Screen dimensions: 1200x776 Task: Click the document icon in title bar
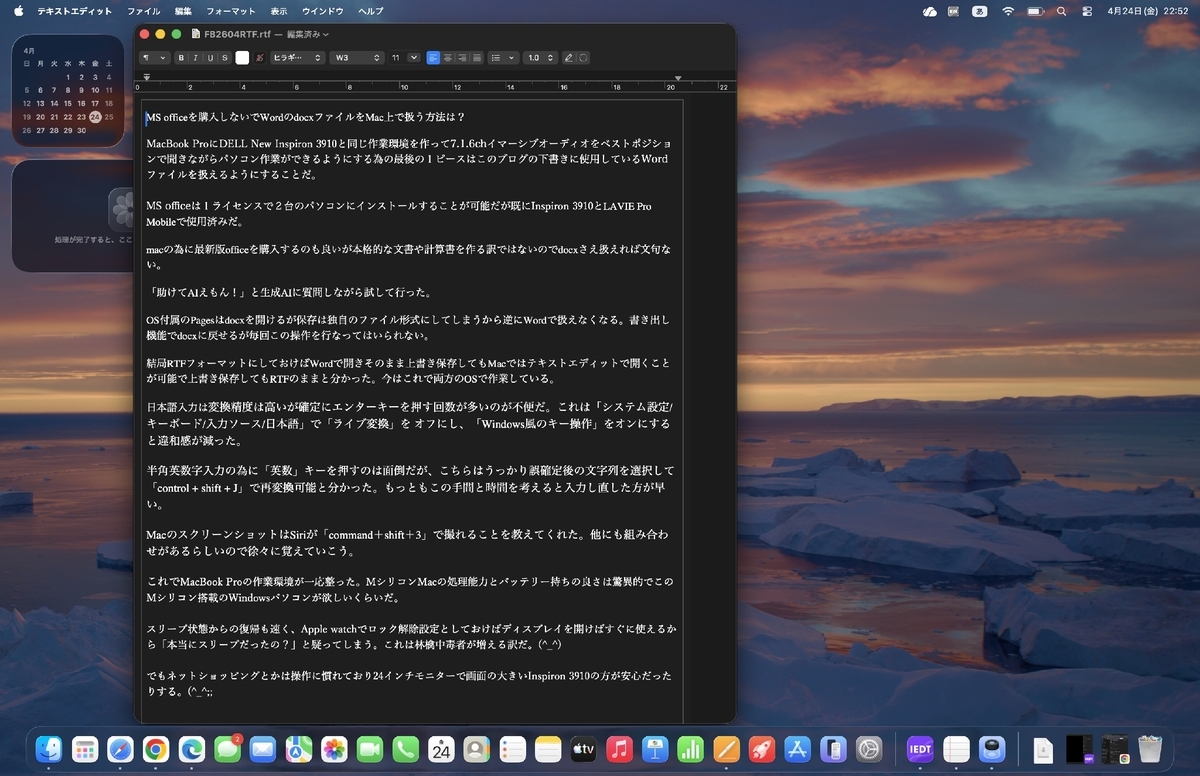pos(196,33)
